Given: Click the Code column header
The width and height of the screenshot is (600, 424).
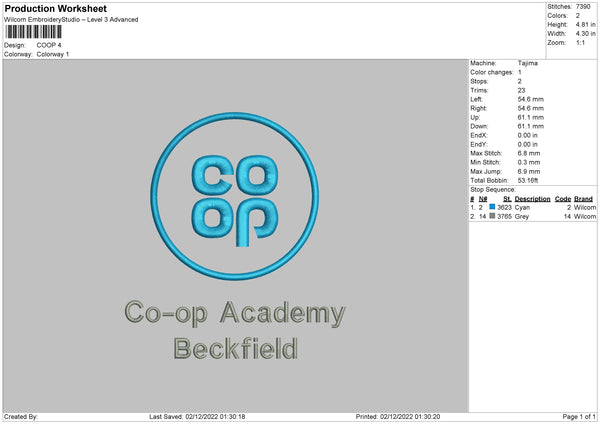Looking at the screenshot, I should coord(562,199).
